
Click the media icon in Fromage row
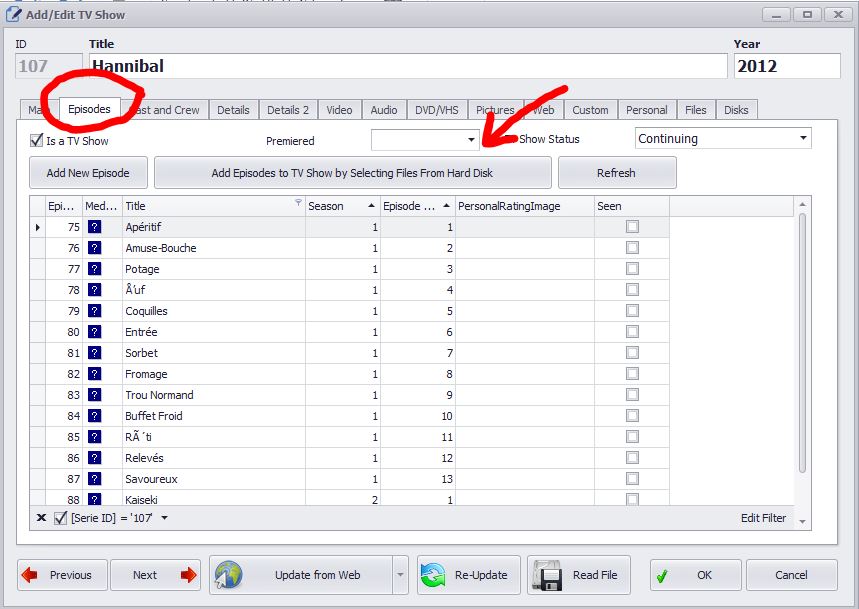click(94, 374)
